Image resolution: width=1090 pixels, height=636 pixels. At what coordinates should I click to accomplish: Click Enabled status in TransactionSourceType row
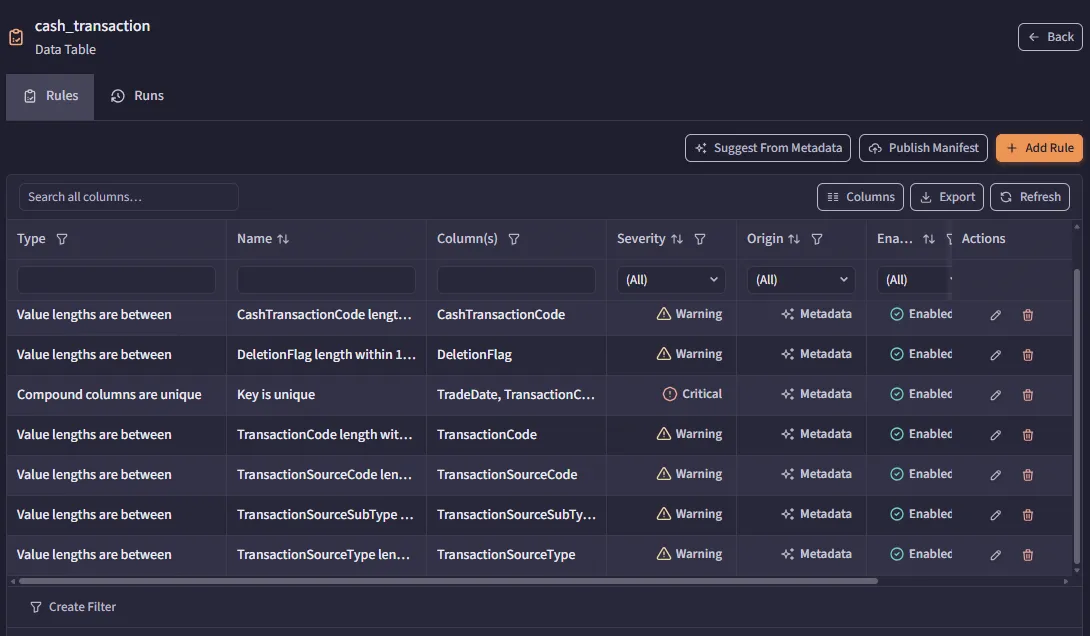921,554
